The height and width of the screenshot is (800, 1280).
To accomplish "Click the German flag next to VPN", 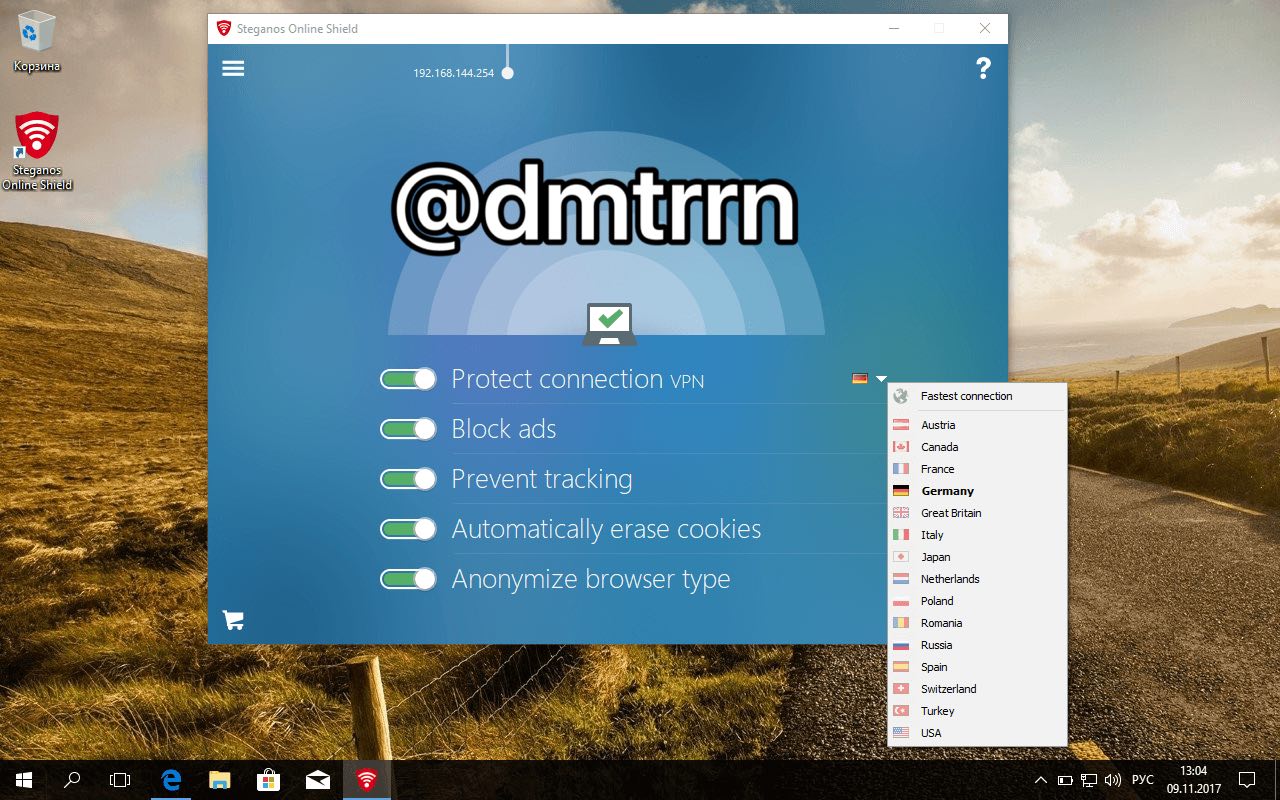I will click(860, 378).
